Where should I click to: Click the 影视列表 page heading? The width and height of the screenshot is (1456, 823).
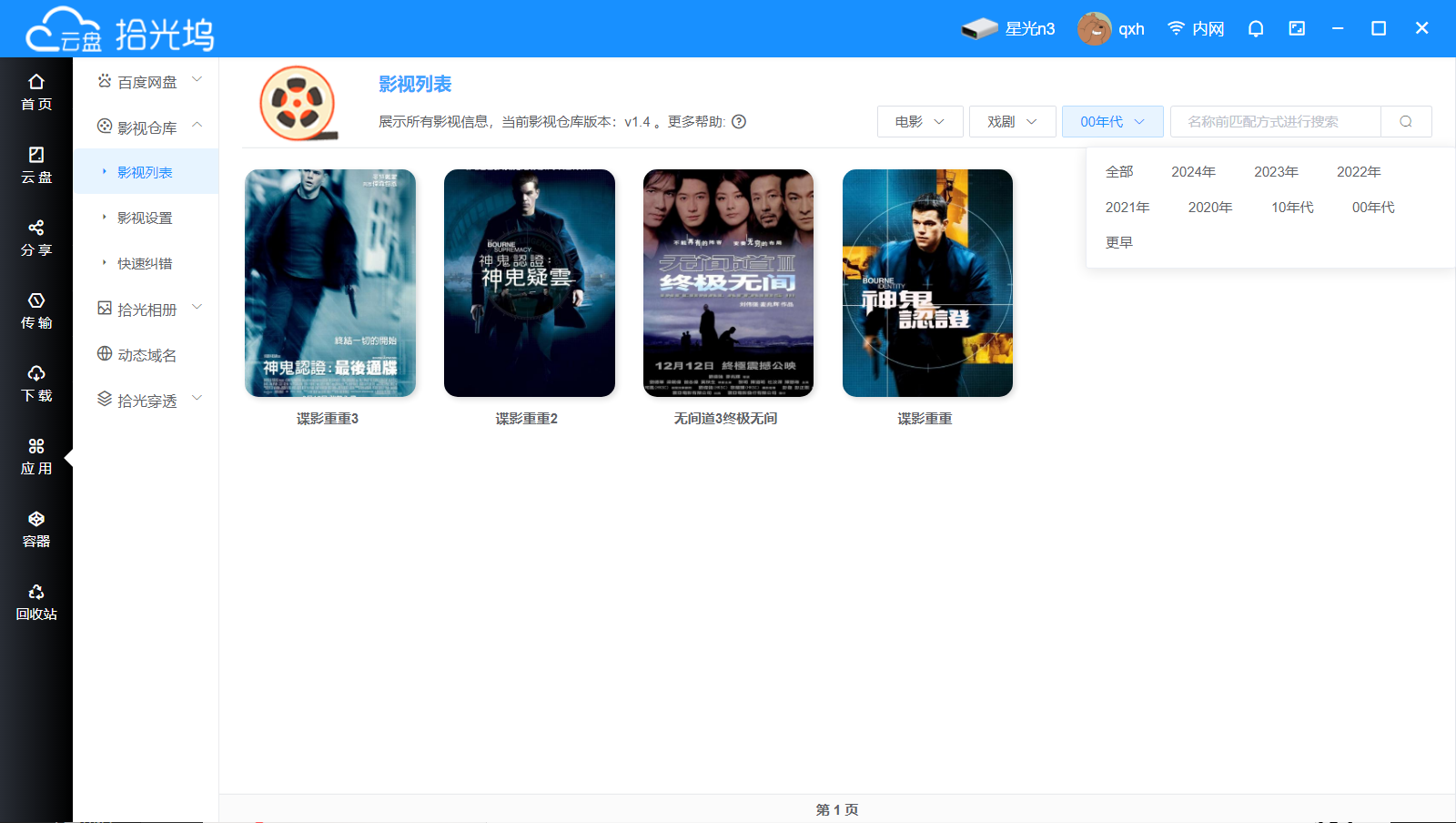[x=415, y=85]
